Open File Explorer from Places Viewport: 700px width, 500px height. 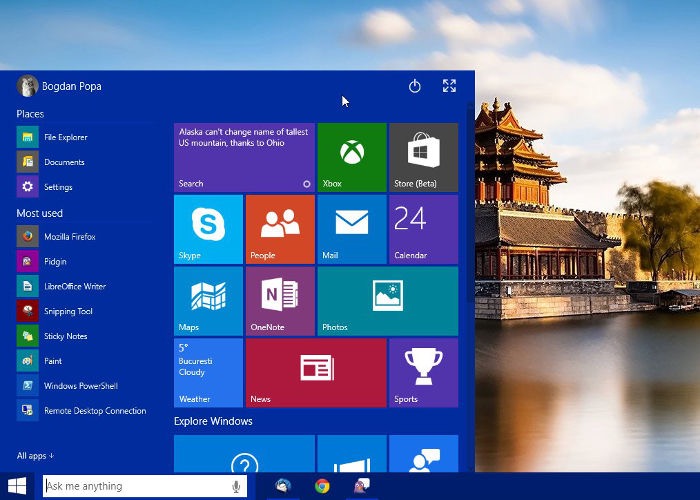(65, 137)
